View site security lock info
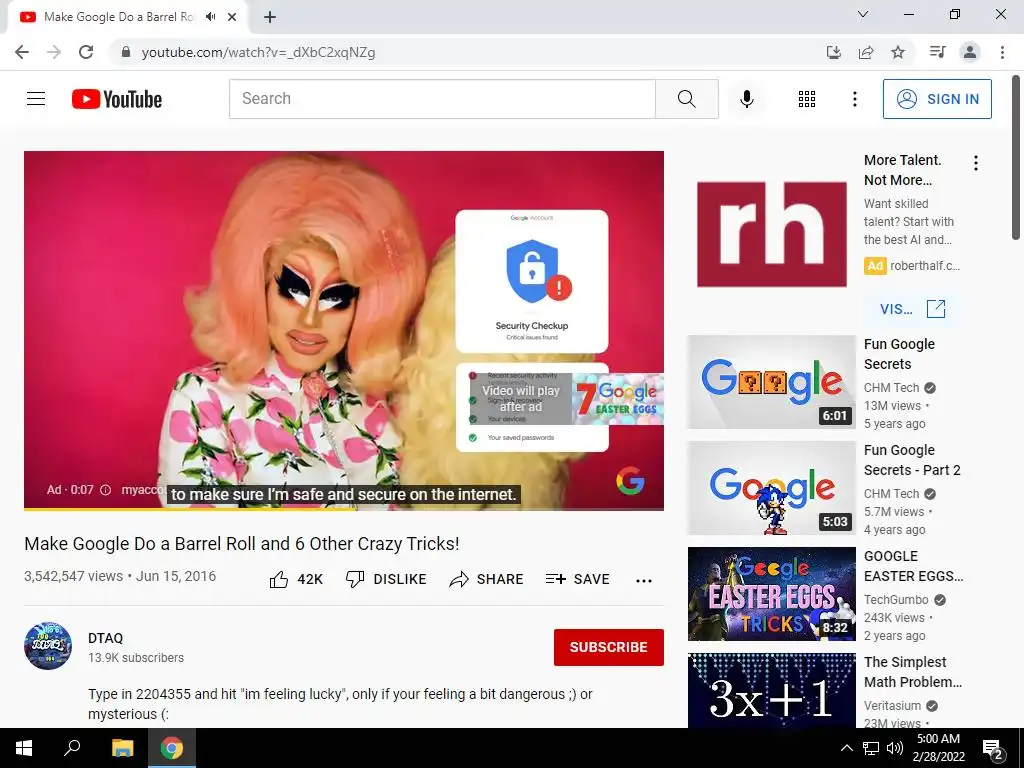Viewport: 1024px width, 768px height. coord(126,52)
